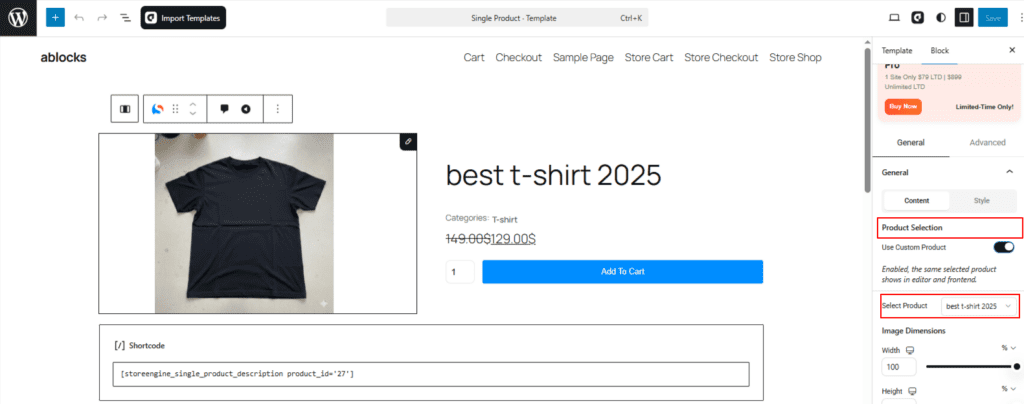Image resolution: width=1024 pixels, height=404 pixels.
Task: Click the ablocks block type icon
Action: (157, 109)
